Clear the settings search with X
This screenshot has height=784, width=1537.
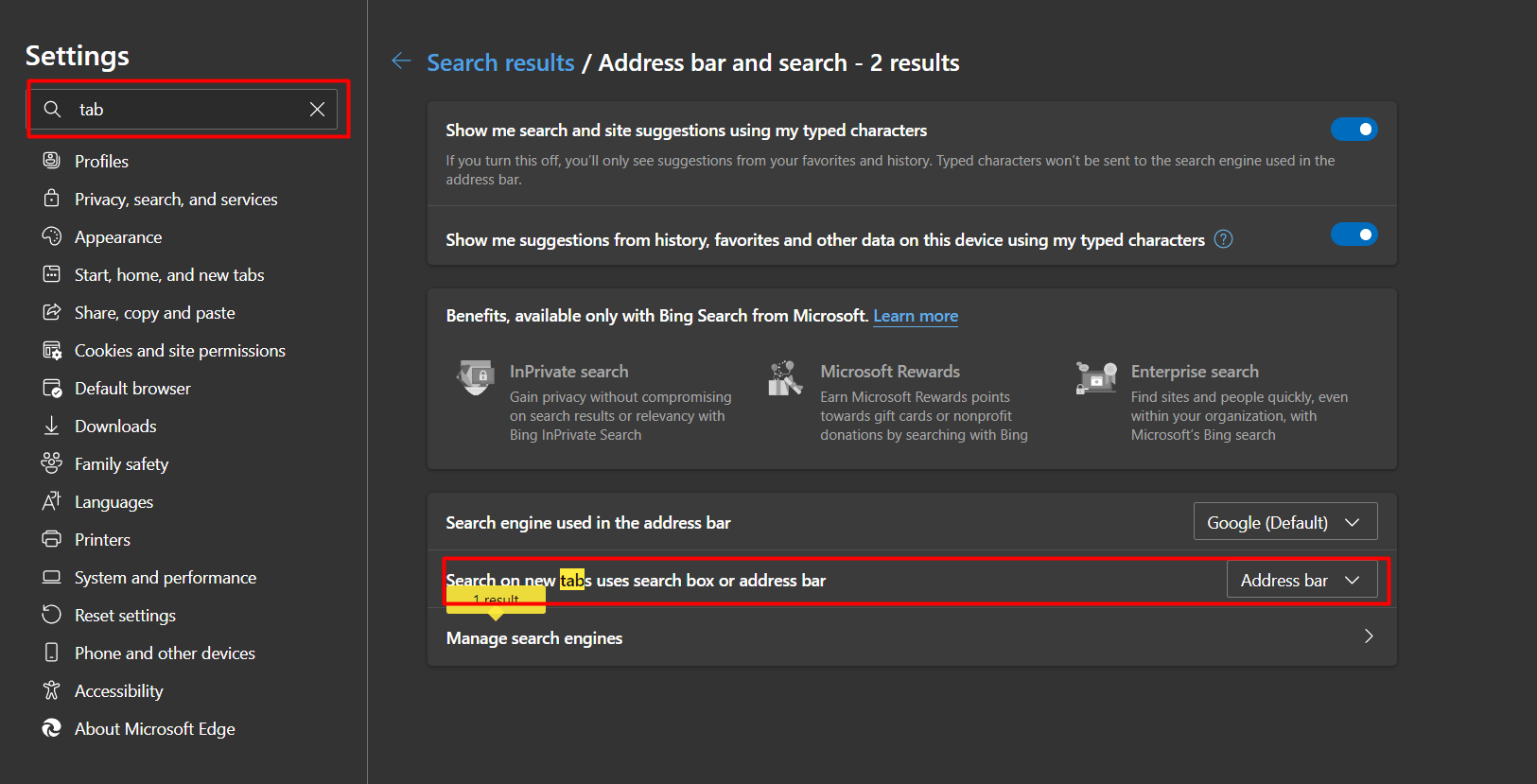(x=318, y=109)
